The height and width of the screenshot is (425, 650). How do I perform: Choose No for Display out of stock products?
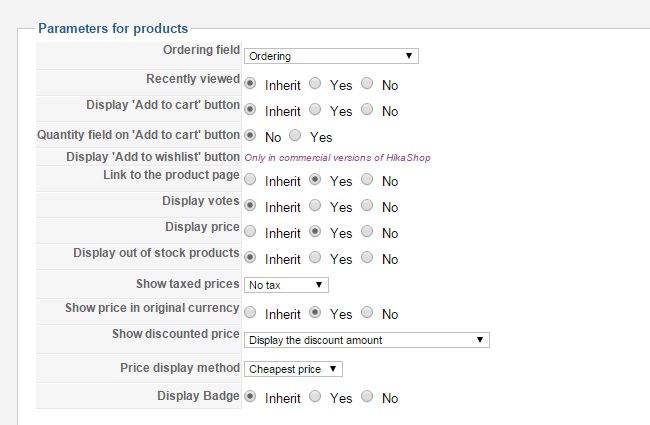(x=367, y=259)
